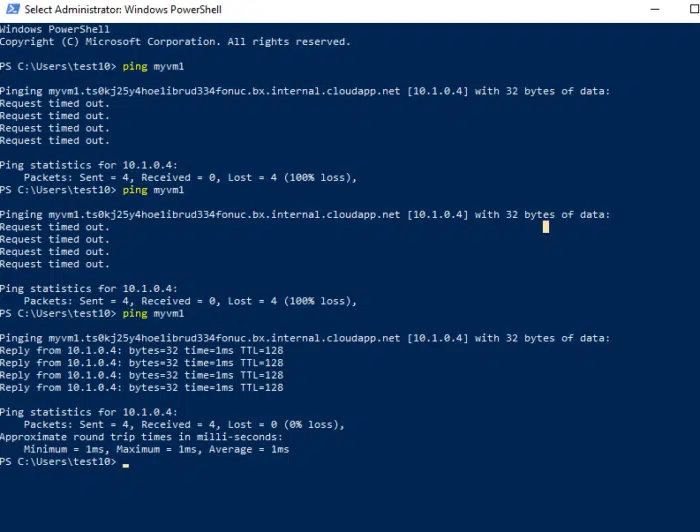This screenshot has width=700, height=532.
Task: Click the yellow selection cursor block
Action: click(x=546, y=227)
